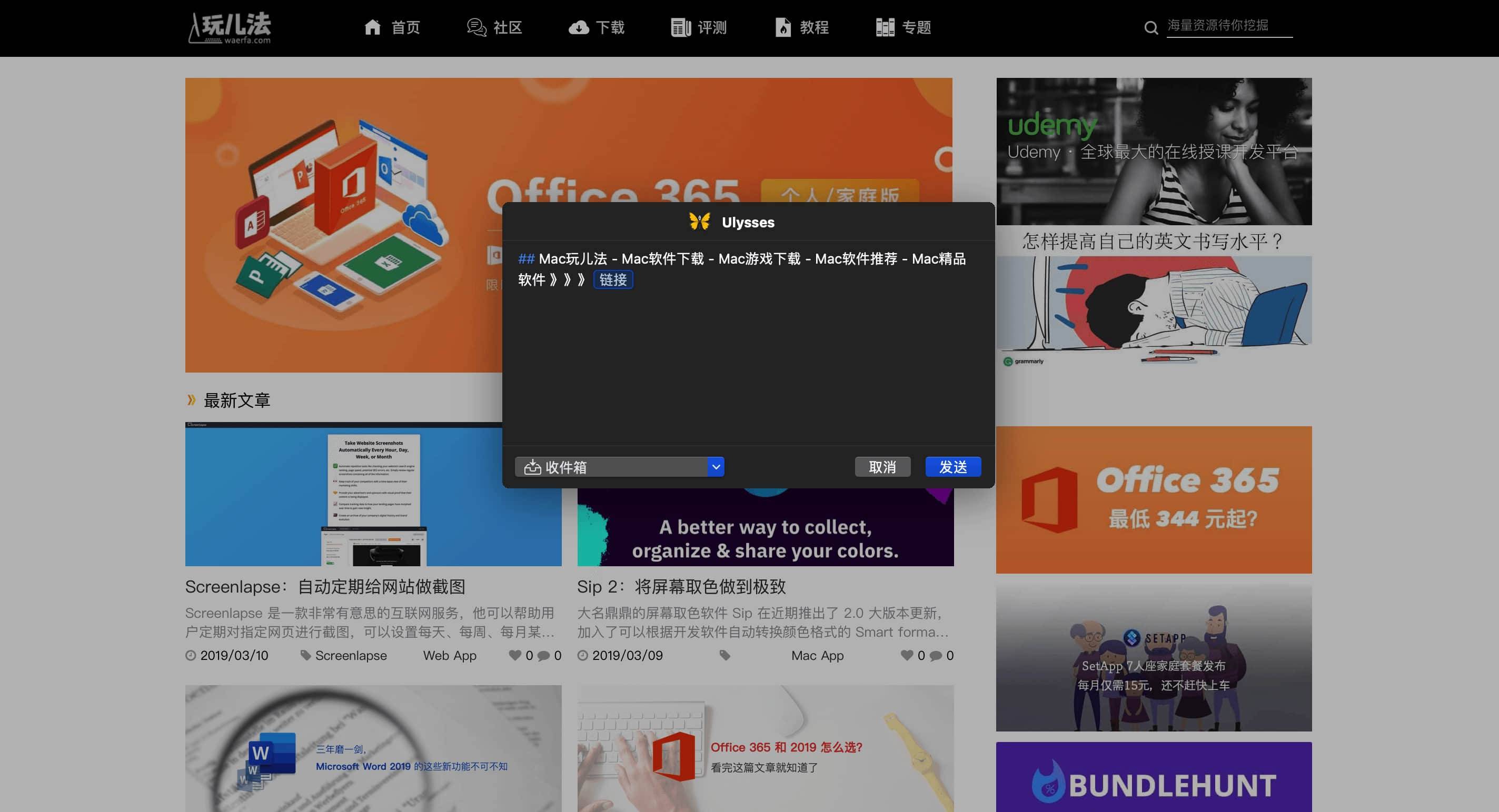Viewport: 1499px width, 812px height.
Task: Click the 2019/03/09 date text
Action: click(627, 655)
